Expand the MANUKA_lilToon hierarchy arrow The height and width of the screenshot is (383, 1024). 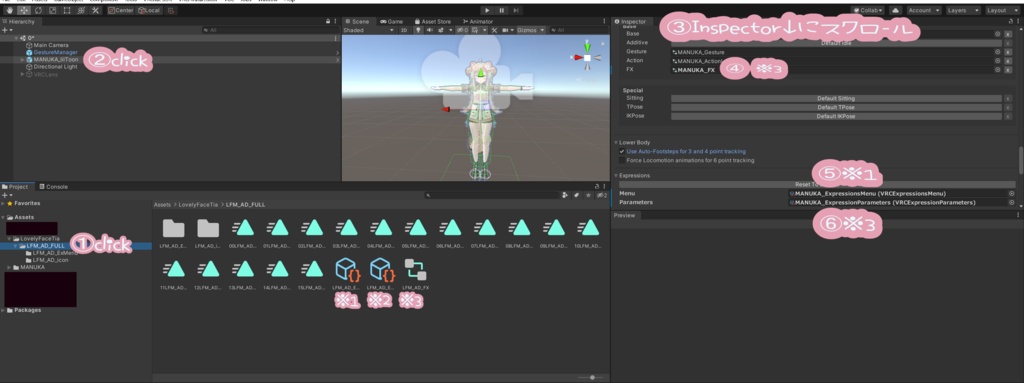coord(22,59)
